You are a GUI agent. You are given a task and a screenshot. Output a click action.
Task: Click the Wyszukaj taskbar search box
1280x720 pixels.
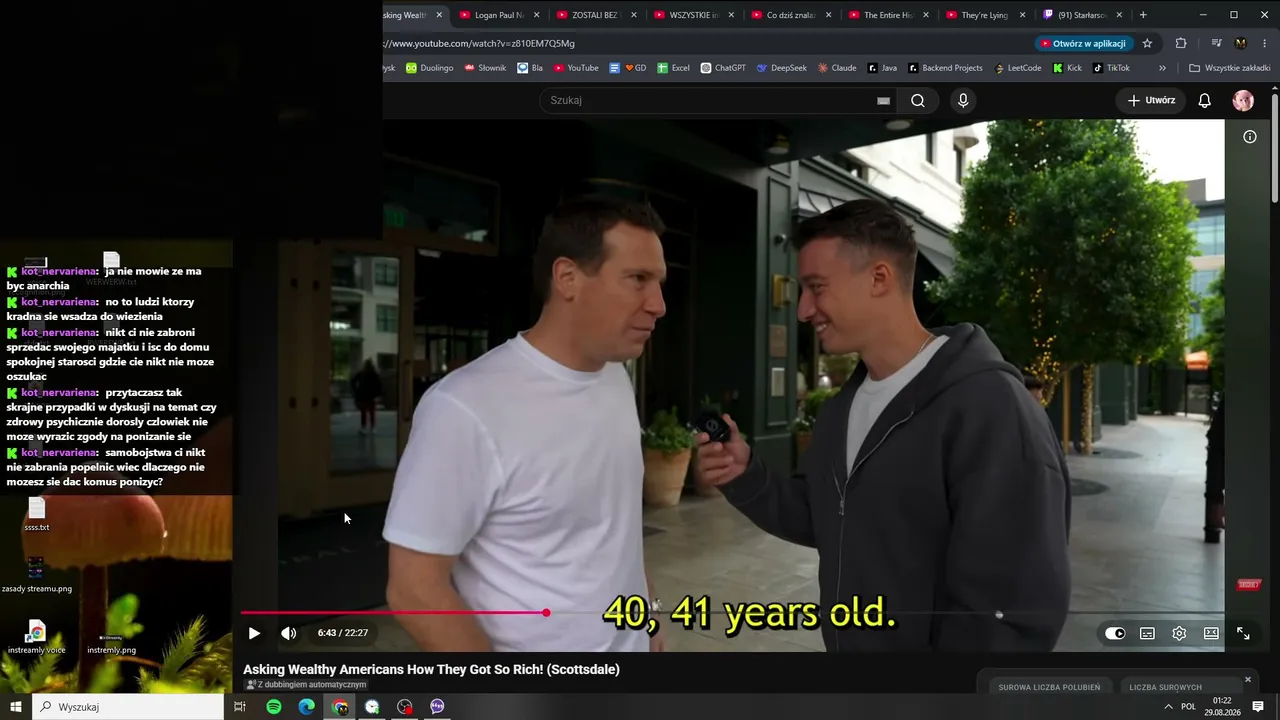(128, 707)
